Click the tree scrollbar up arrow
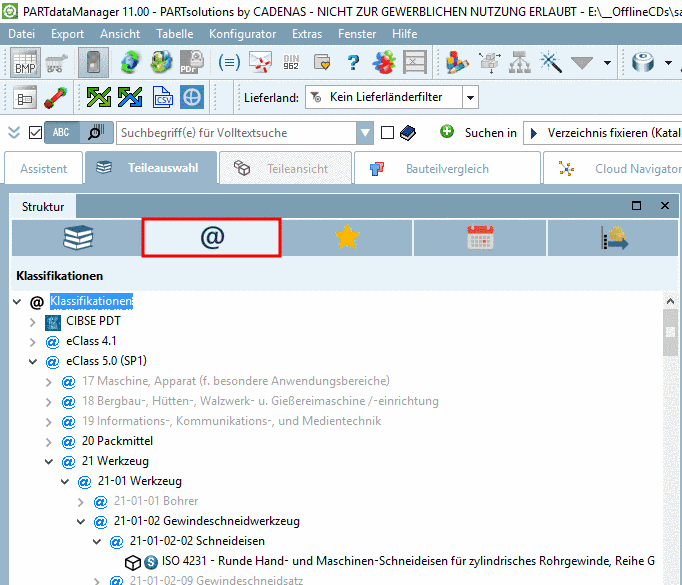 tap(670, 301)
